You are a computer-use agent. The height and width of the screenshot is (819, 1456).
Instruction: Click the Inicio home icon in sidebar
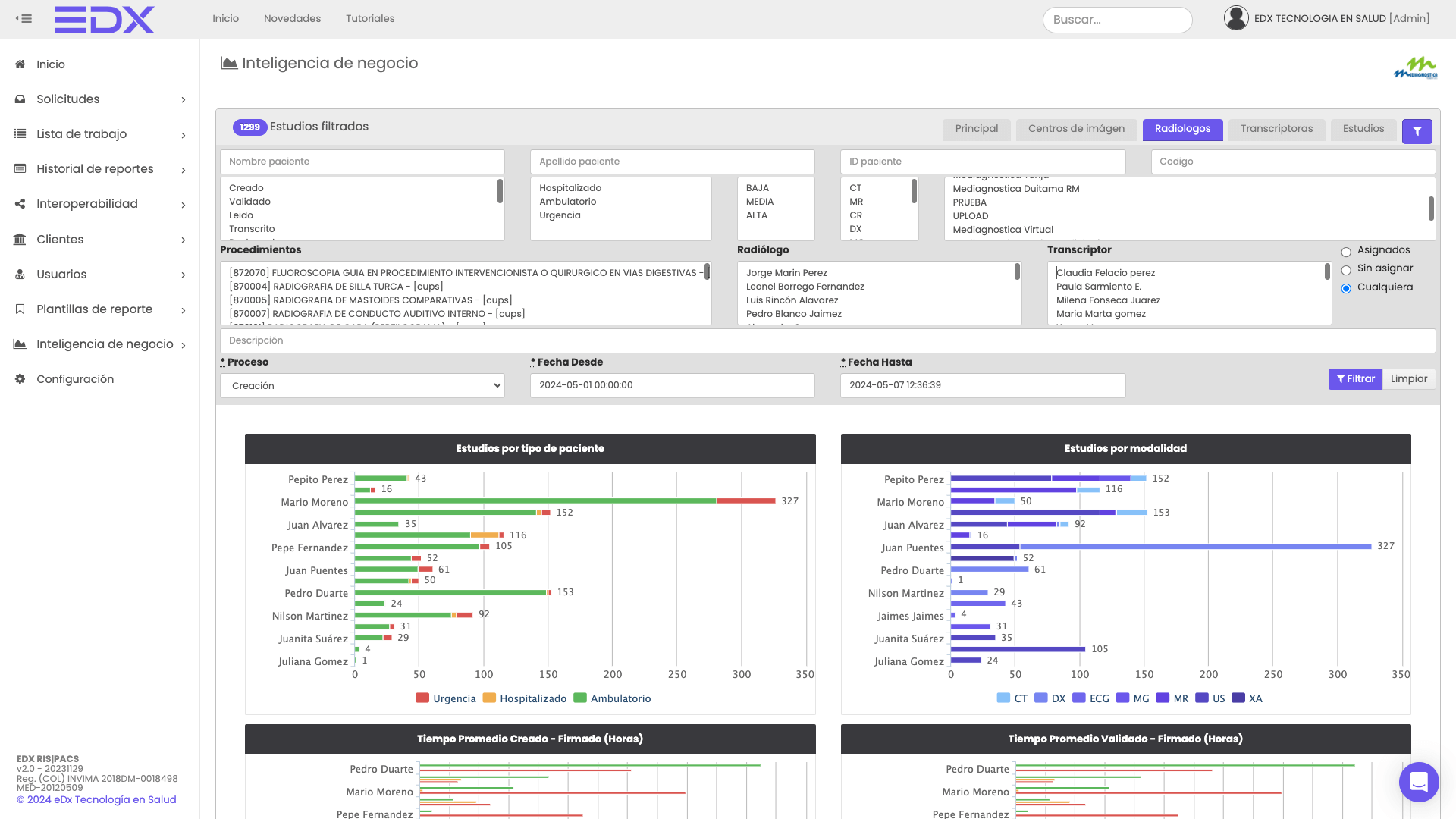click(x=20, y=64)
